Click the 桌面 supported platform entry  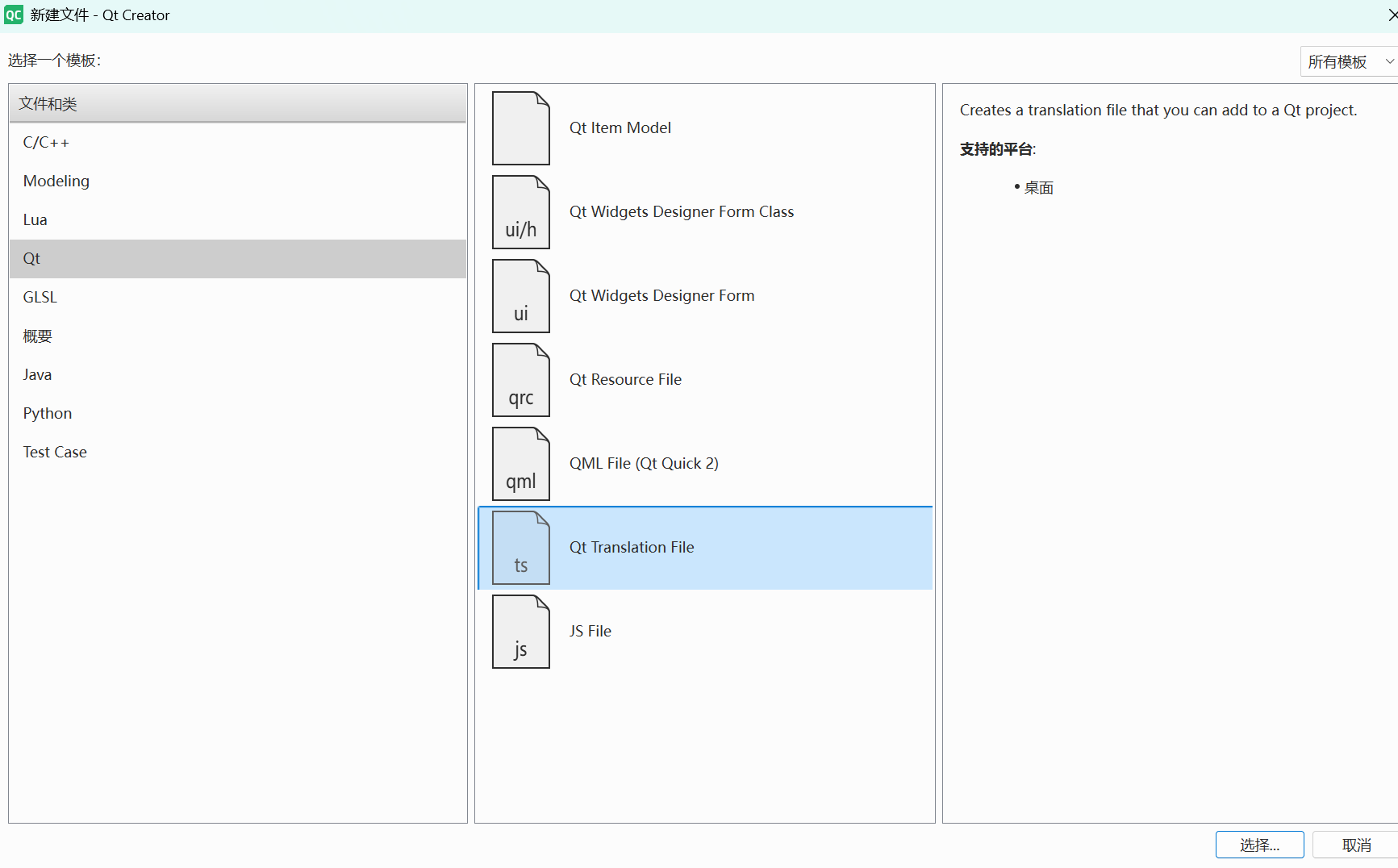tap(1038, 188)
